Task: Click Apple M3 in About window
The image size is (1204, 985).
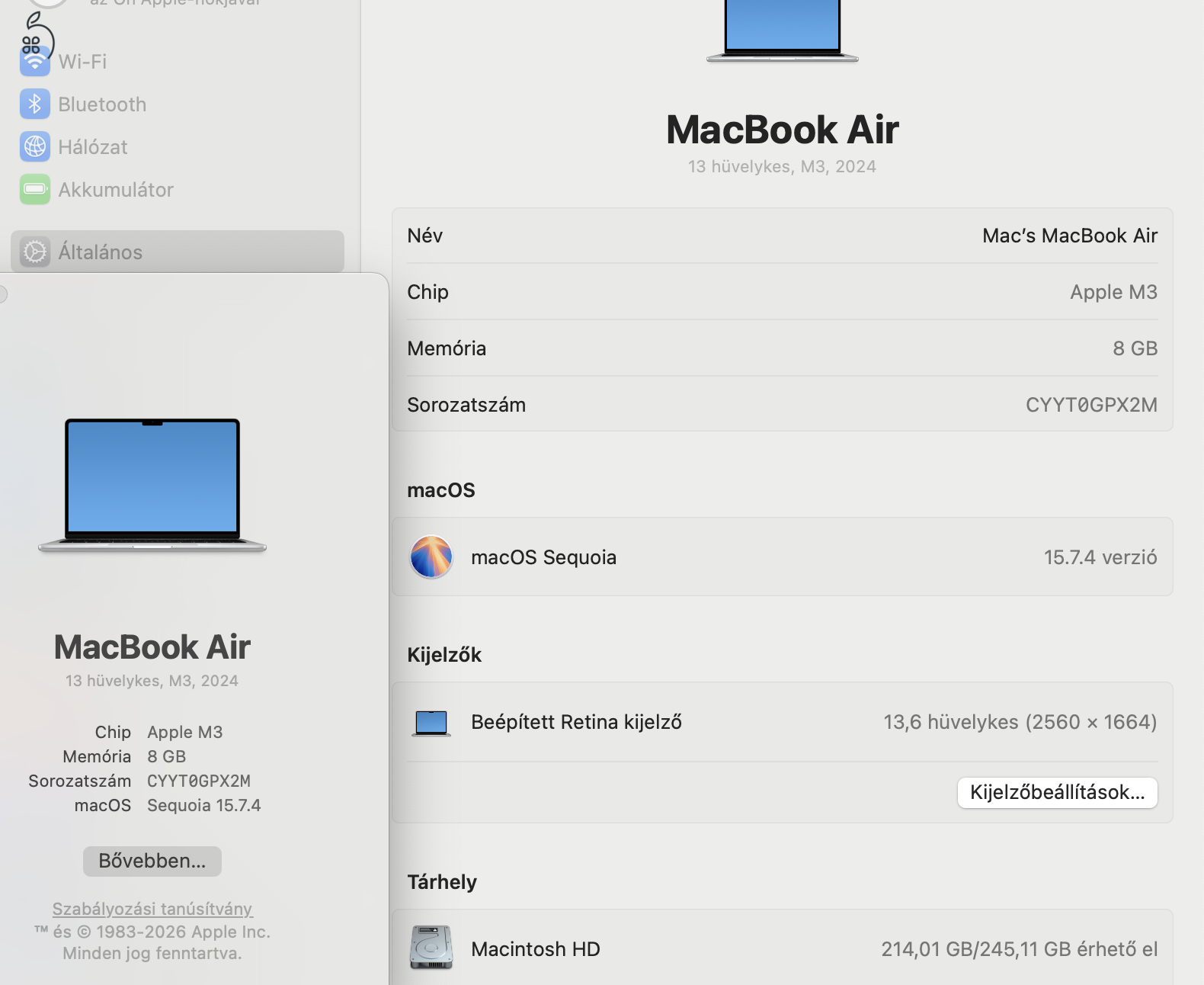Action: pos(185,732)
